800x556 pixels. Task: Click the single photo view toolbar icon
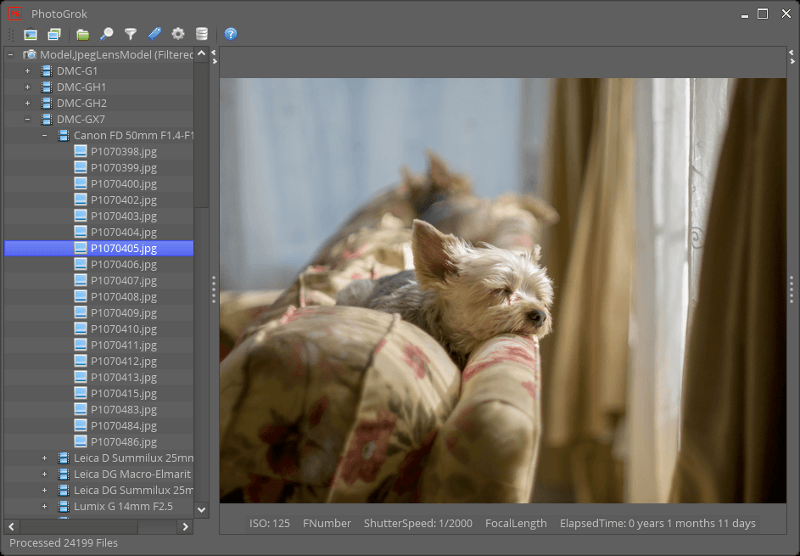(31, 34)
